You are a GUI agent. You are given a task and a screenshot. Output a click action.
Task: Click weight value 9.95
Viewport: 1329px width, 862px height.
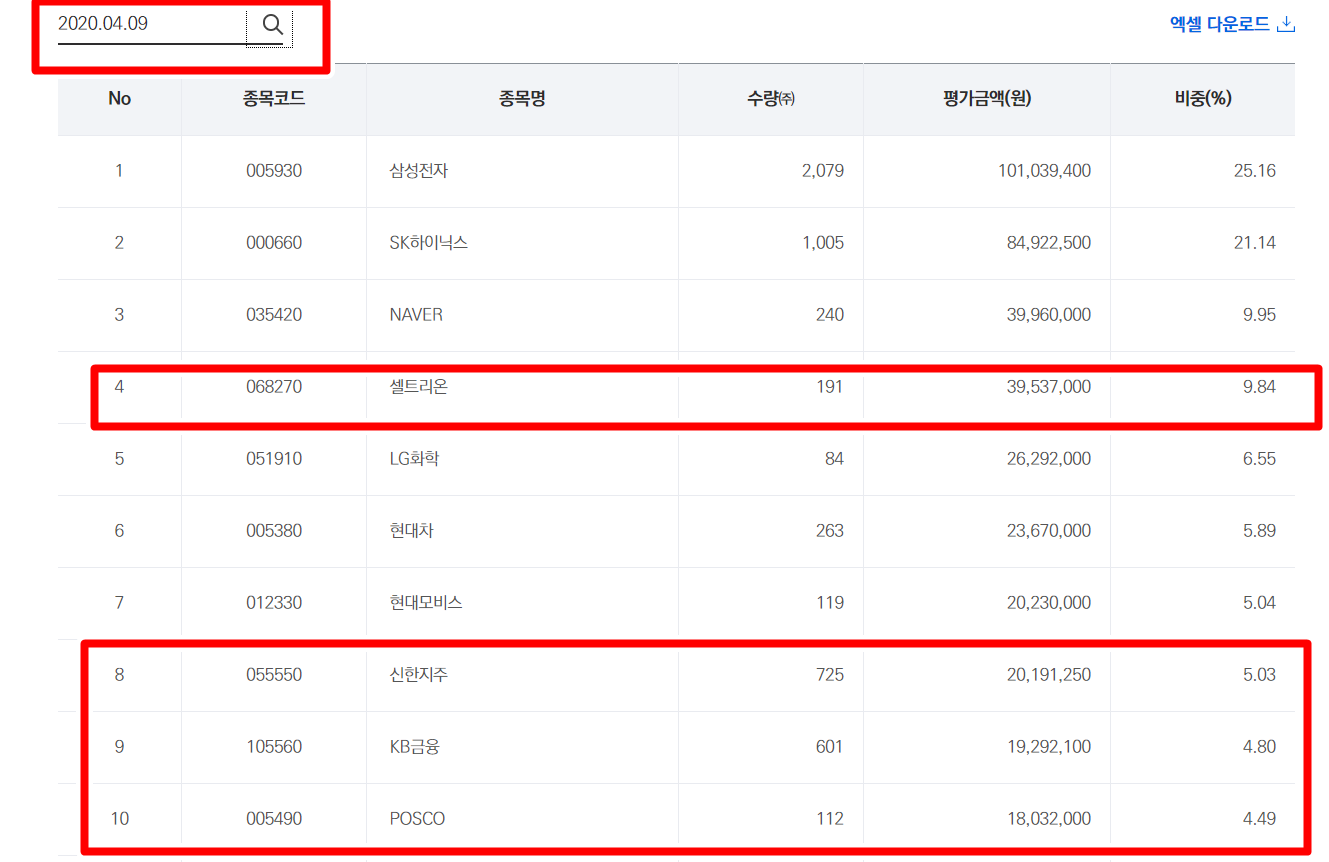click(1259, 315)
